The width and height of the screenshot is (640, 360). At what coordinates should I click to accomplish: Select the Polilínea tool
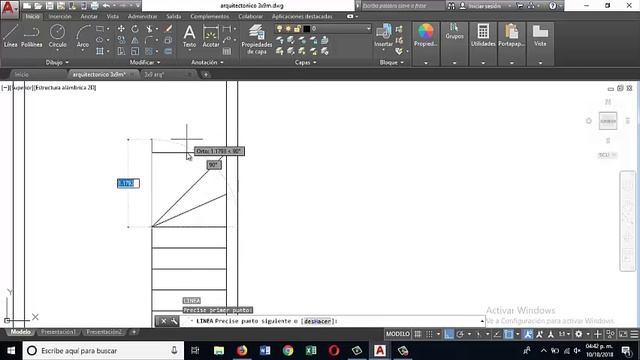tap(31, 36)
